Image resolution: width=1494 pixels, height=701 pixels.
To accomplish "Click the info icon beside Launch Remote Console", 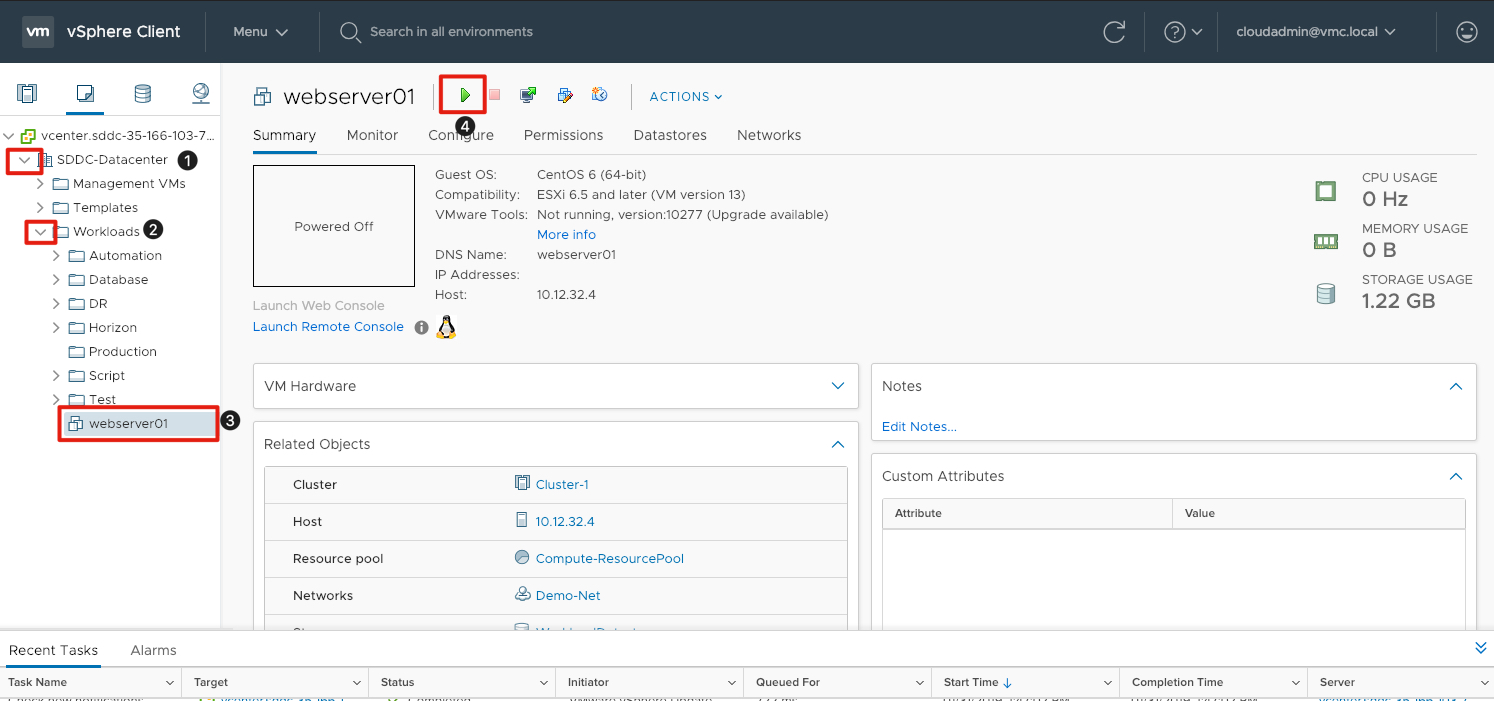I will 422,327.
